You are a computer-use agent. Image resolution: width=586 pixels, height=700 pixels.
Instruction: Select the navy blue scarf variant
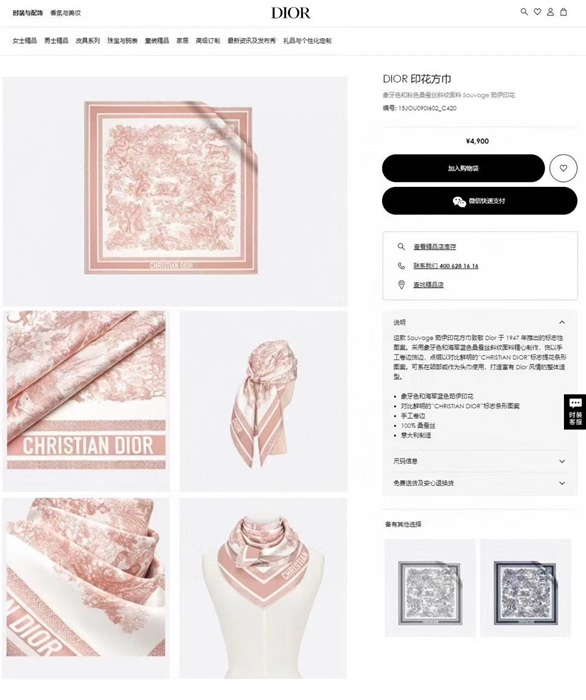point(526,588)
